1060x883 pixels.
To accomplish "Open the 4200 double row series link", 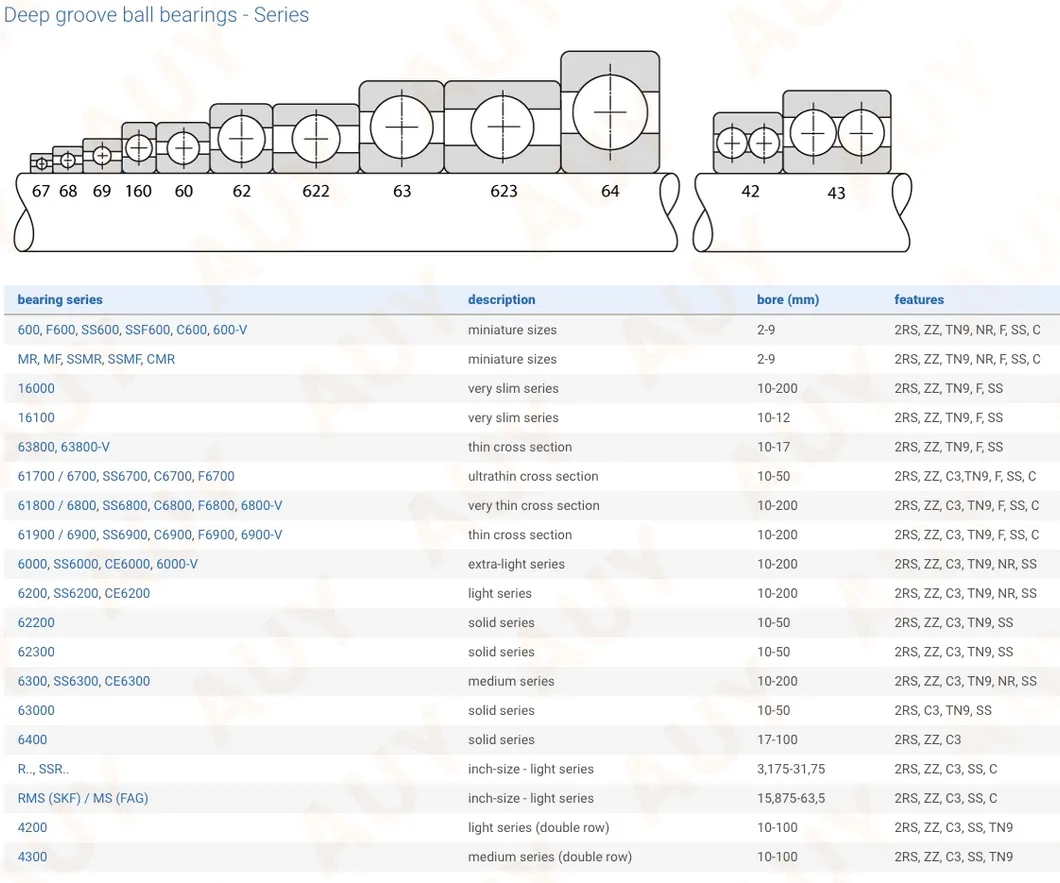I will point(32,828).
